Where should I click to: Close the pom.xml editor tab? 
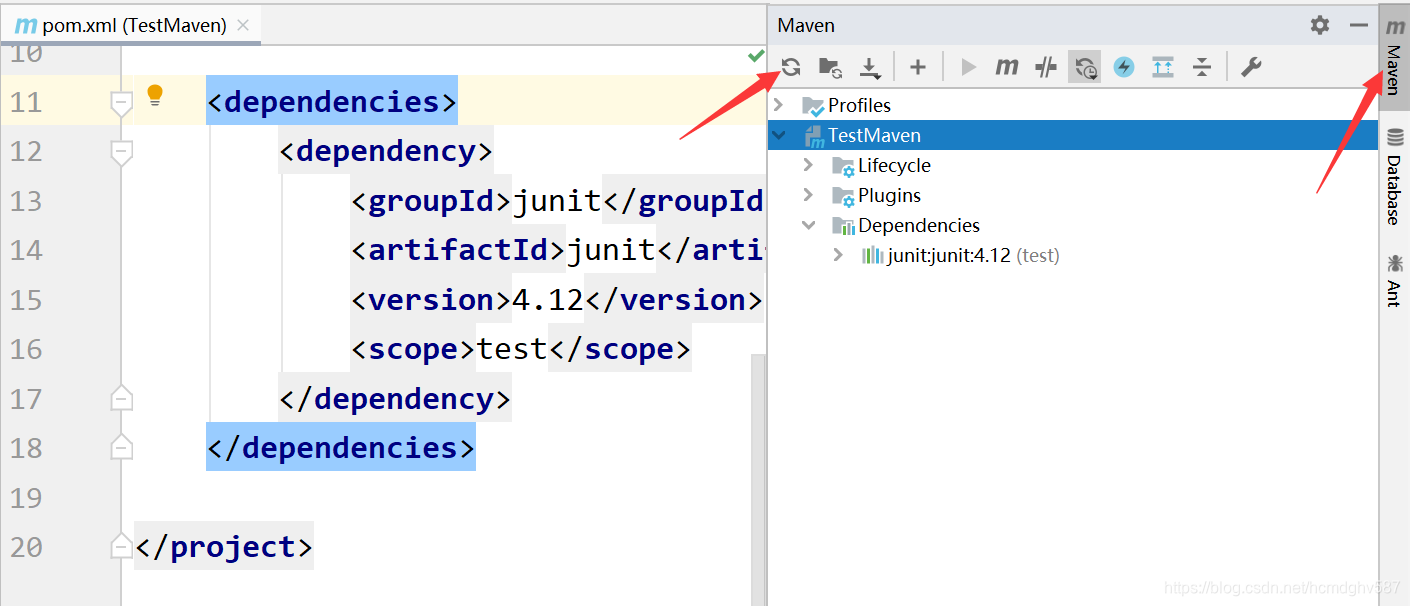(x=243, y=26)
